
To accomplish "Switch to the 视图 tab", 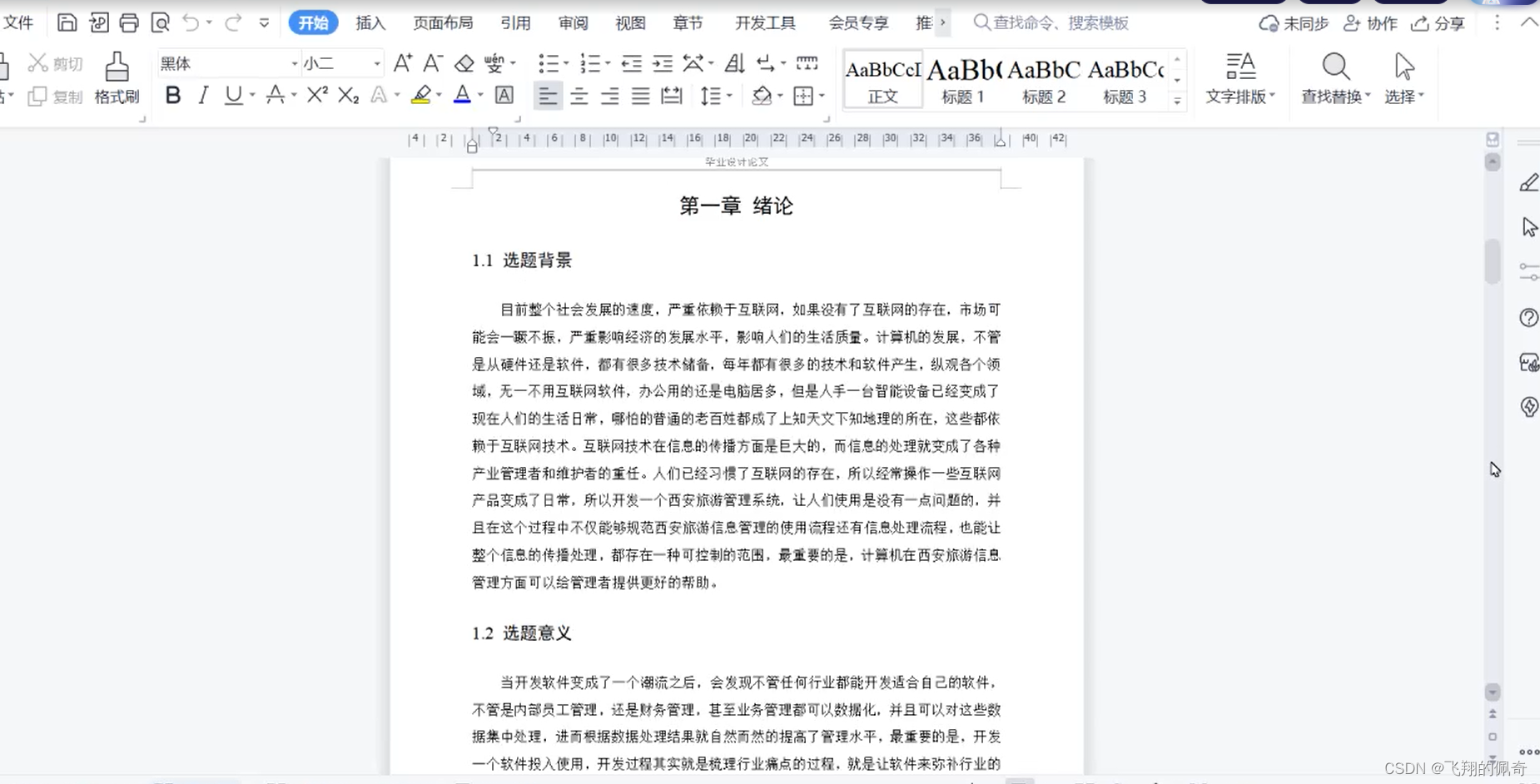I will click(630, 22).
